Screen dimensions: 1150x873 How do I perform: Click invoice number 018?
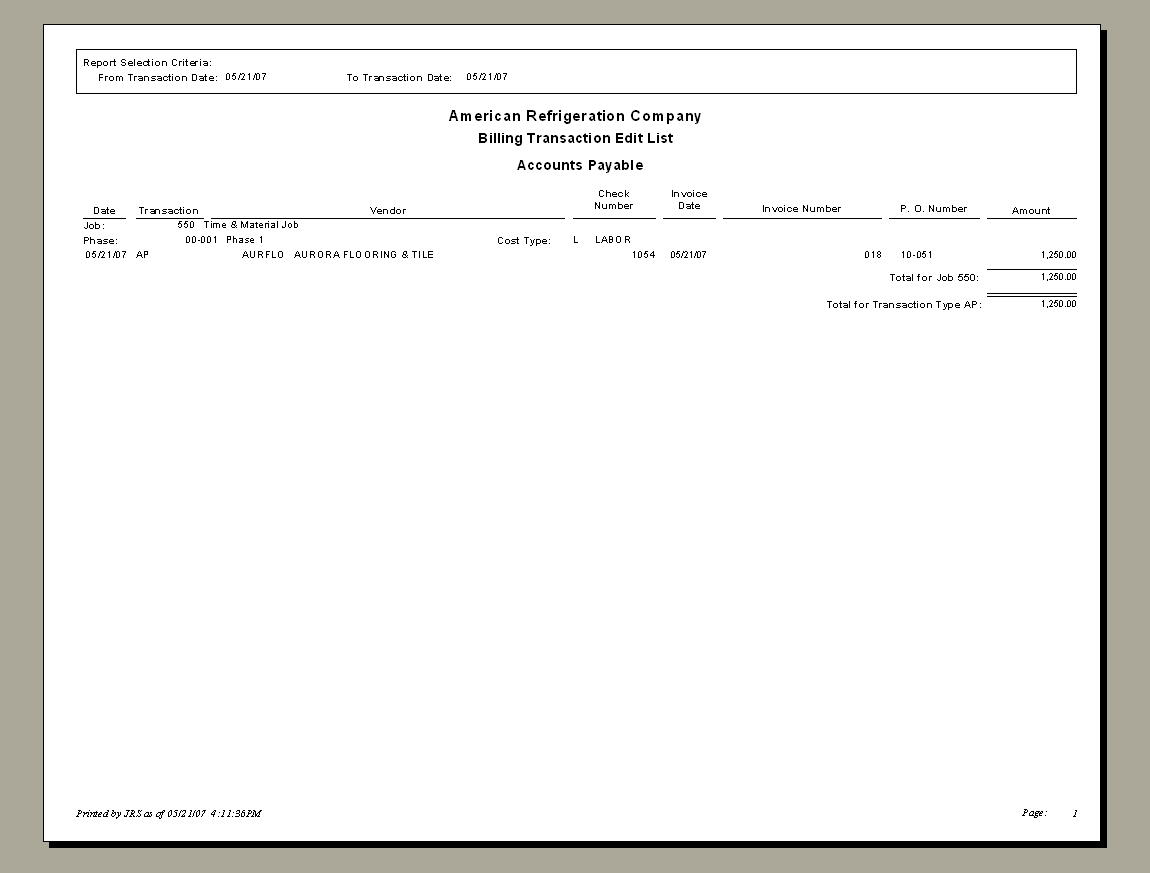[873, 255]
